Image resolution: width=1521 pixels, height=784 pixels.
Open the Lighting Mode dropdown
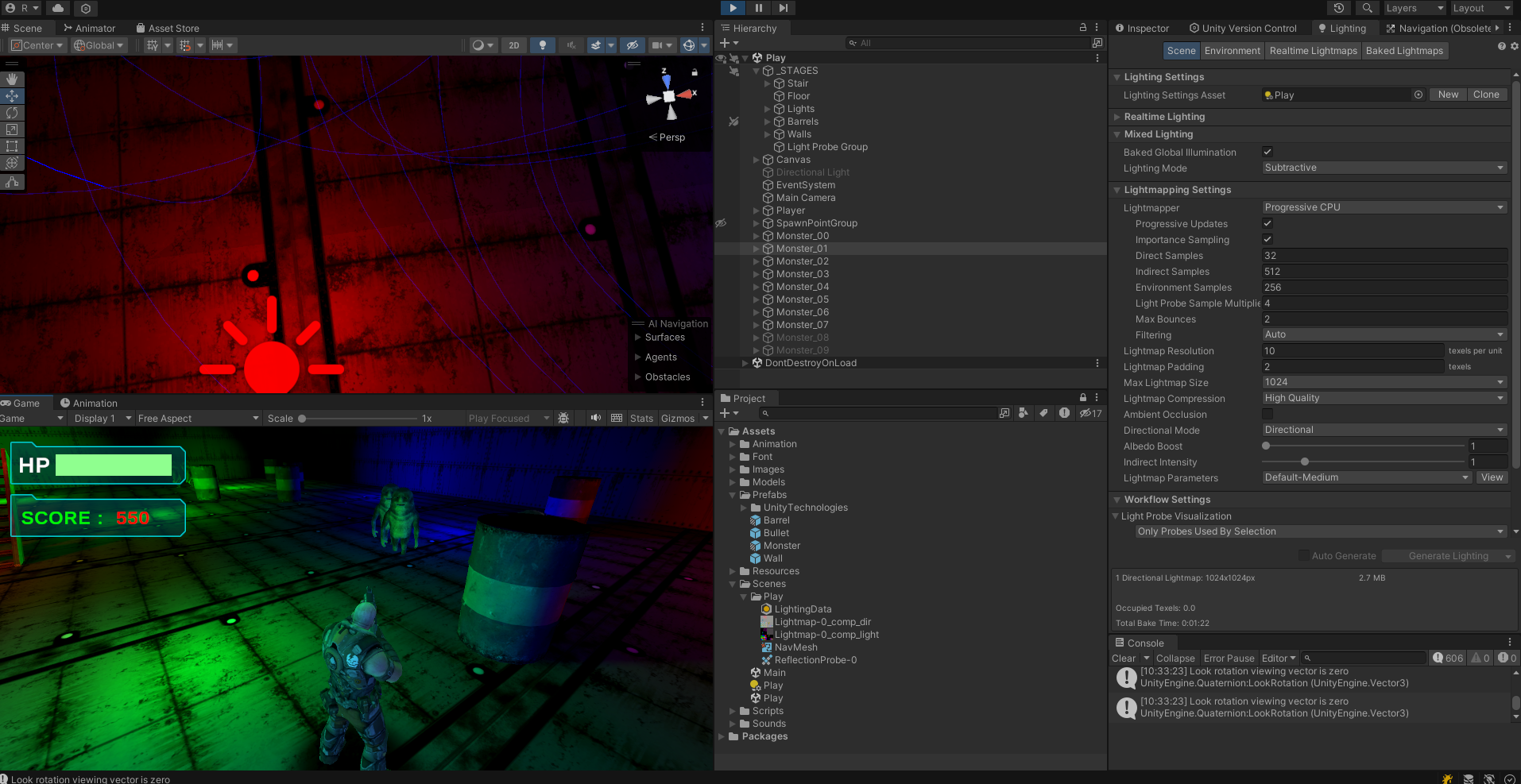[1383, 168]
